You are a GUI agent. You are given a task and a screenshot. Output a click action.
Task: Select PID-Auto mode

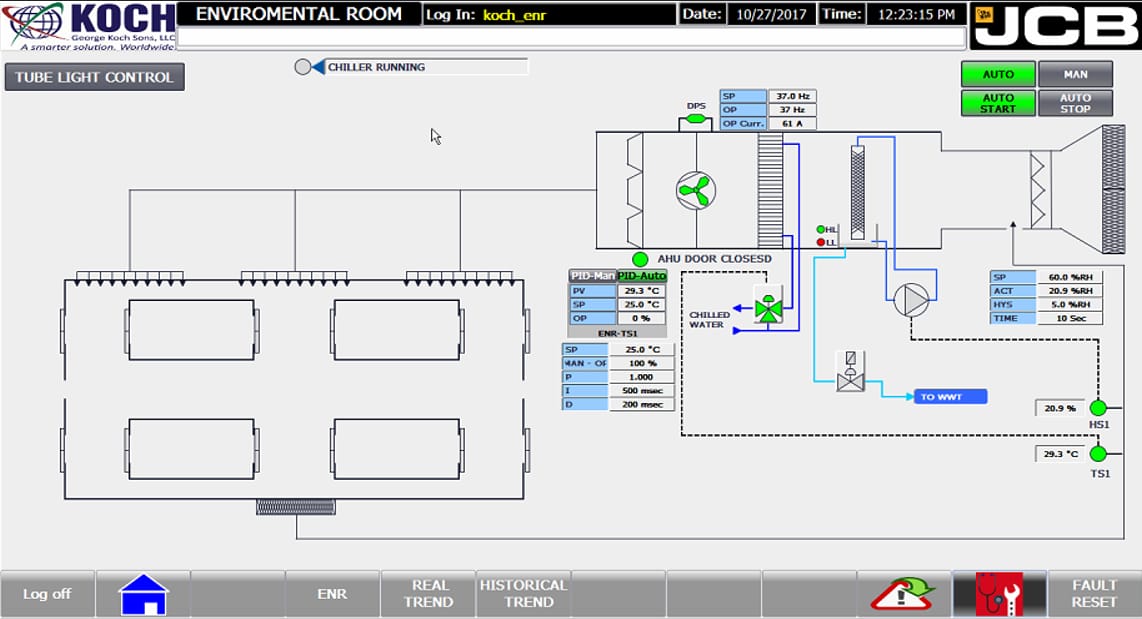click(642, 276)
